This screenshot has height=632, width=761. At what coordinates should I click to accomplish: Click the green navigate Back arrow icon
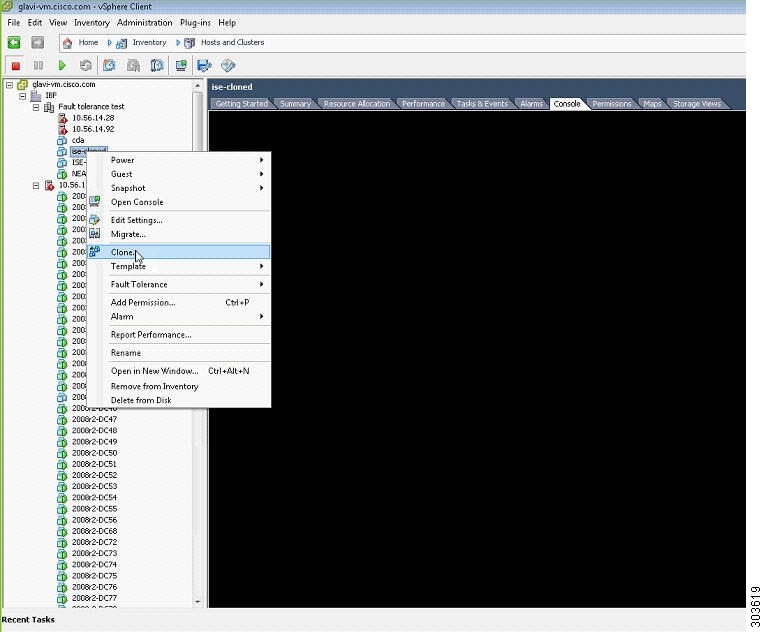14,43
